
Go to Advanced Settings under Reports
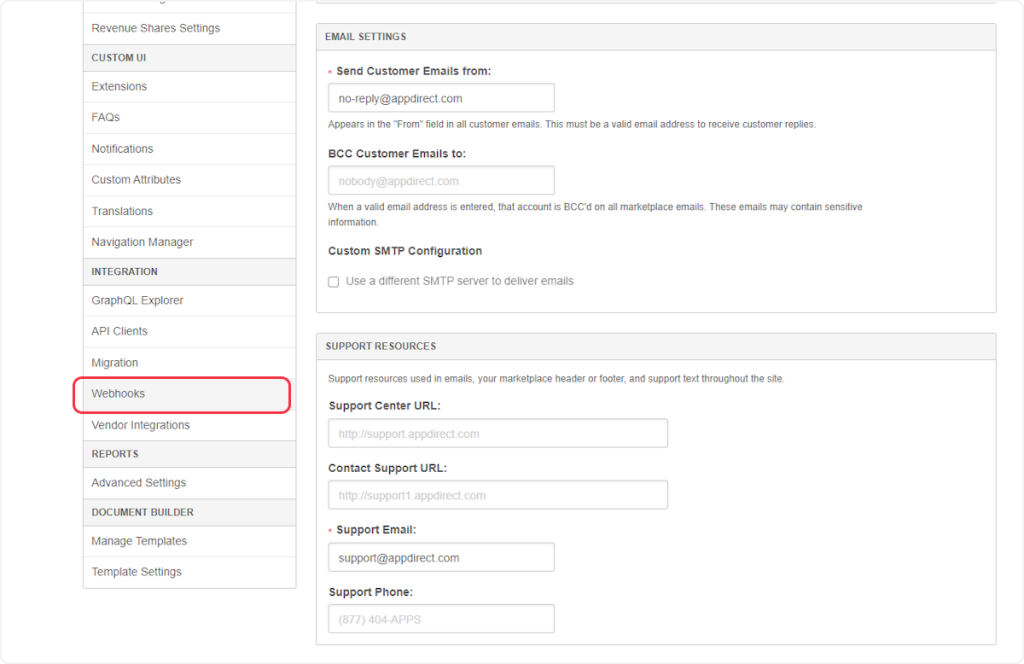point(138,483)
